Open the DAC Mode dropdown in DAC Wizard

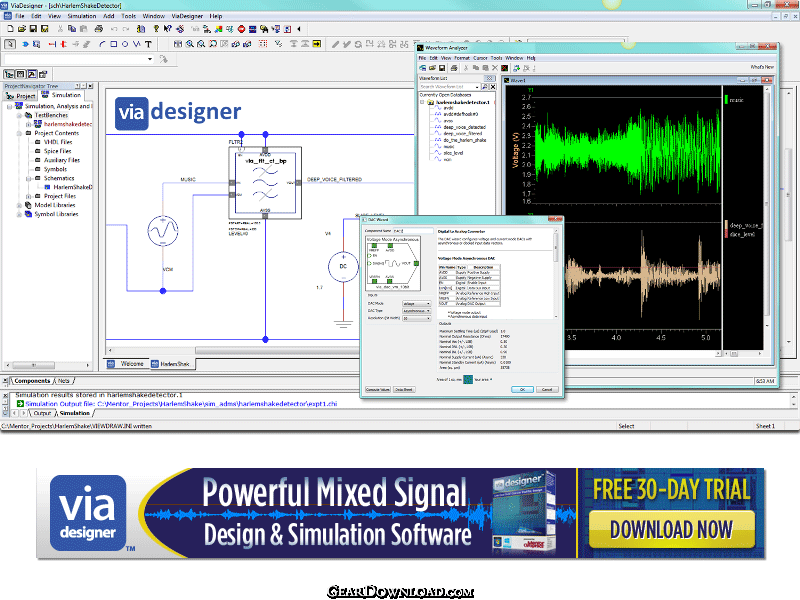pos(416,304)
